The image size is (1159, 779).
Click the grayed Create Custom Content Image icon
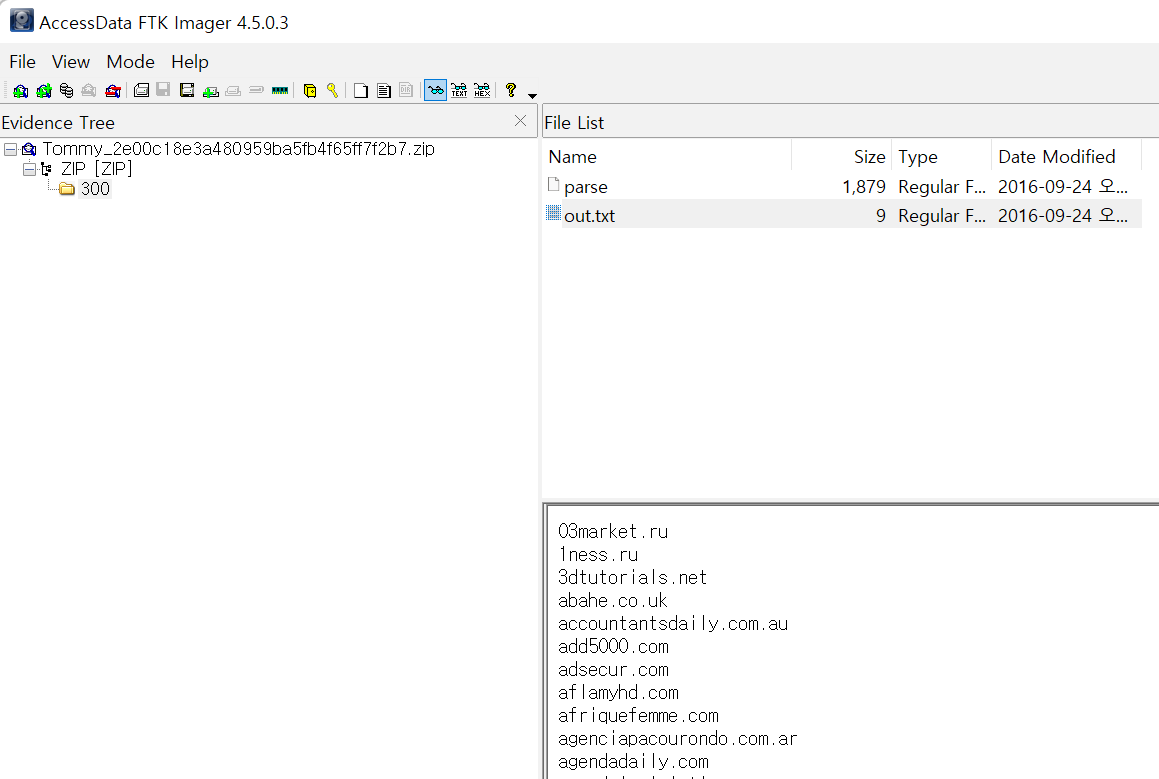click(x=233, y=90)
